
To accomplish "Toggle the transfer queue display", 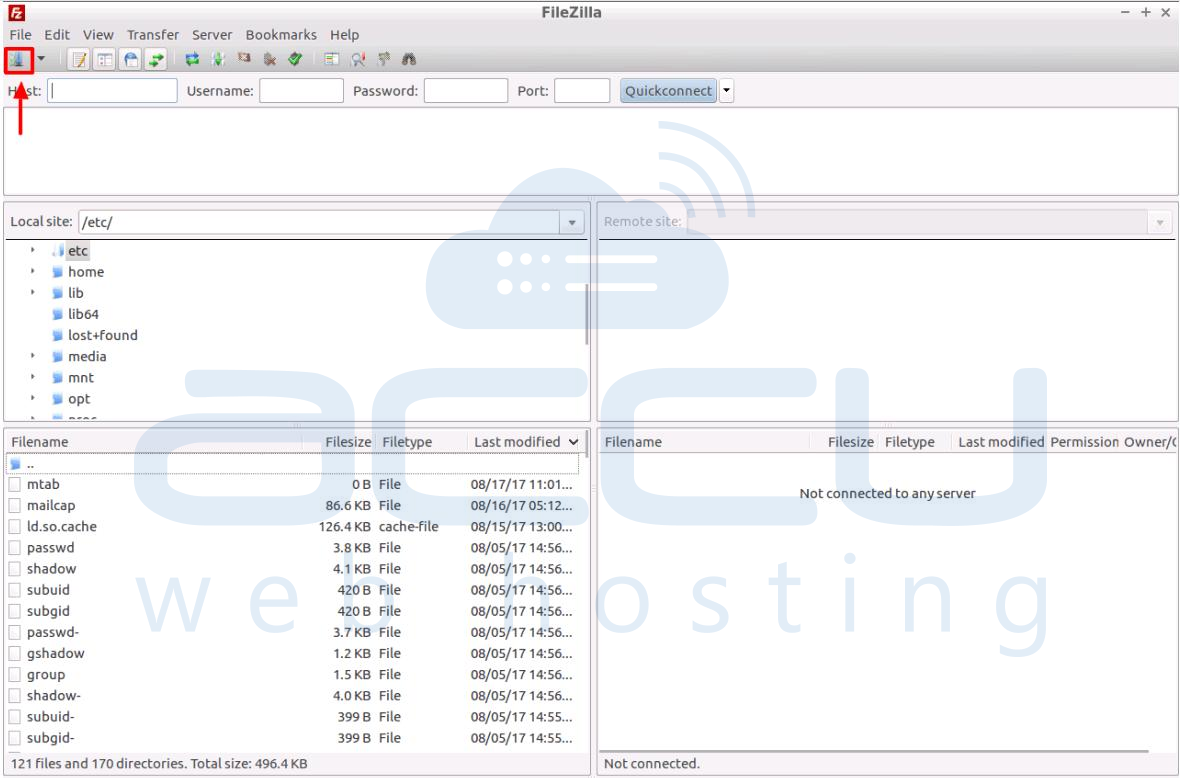I will pyautogui.click(x=156, y=59).
